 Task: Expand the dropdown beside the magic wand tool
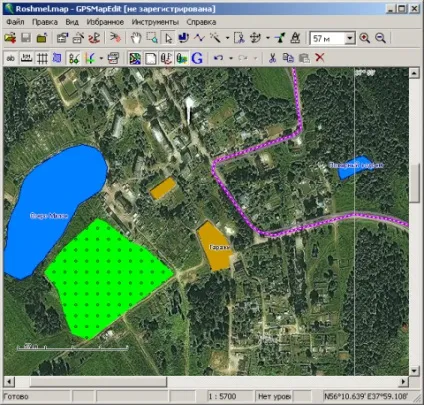pos(227,38)
